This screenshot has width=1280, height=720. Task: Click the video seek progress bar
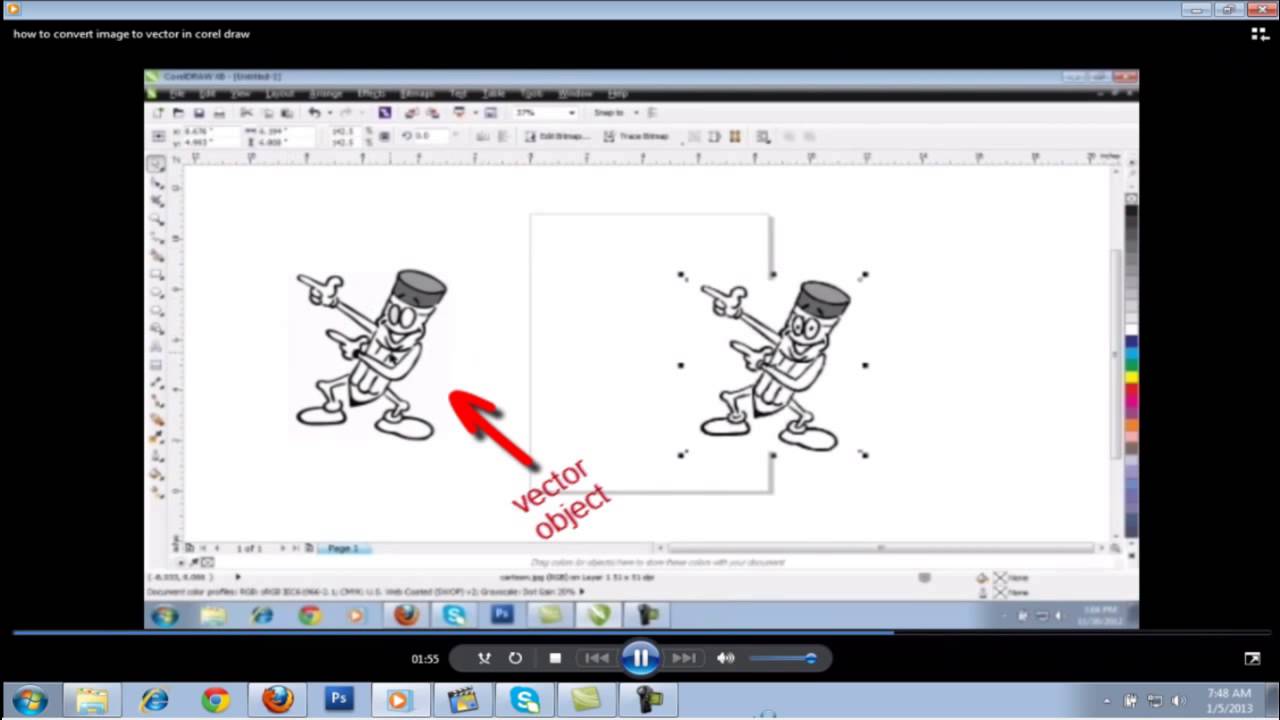click(x=640, y=632)
